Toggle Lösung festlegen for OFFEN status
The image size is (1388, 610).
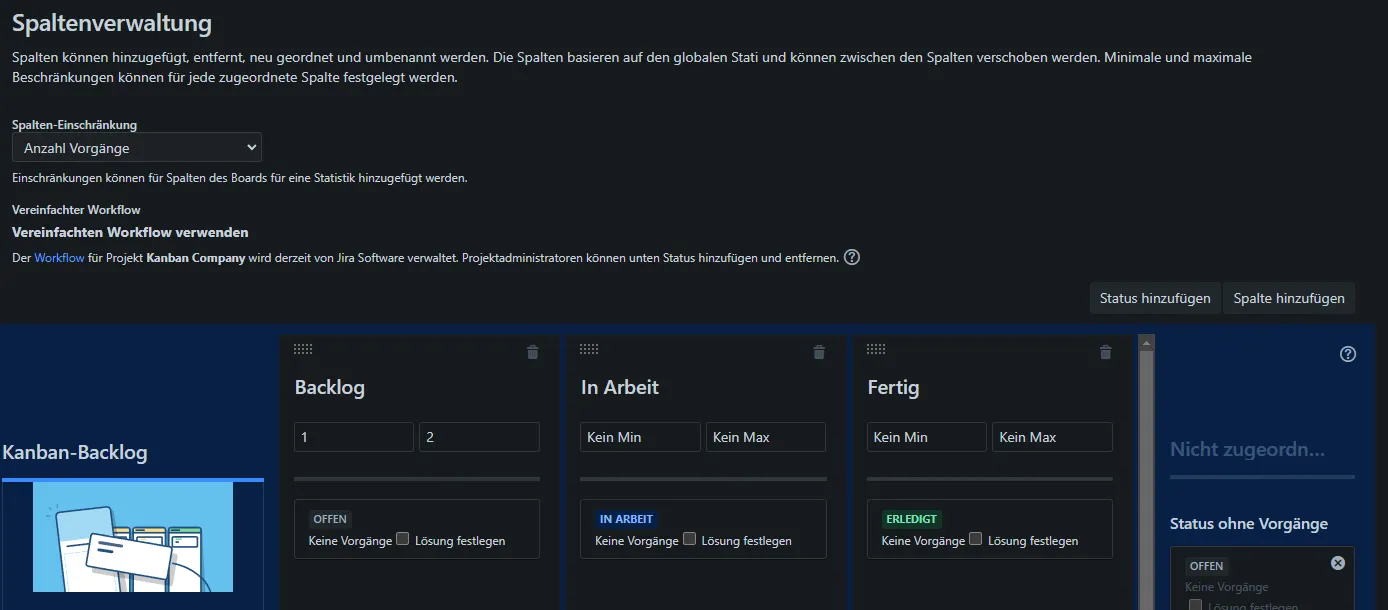click(403, 539)
